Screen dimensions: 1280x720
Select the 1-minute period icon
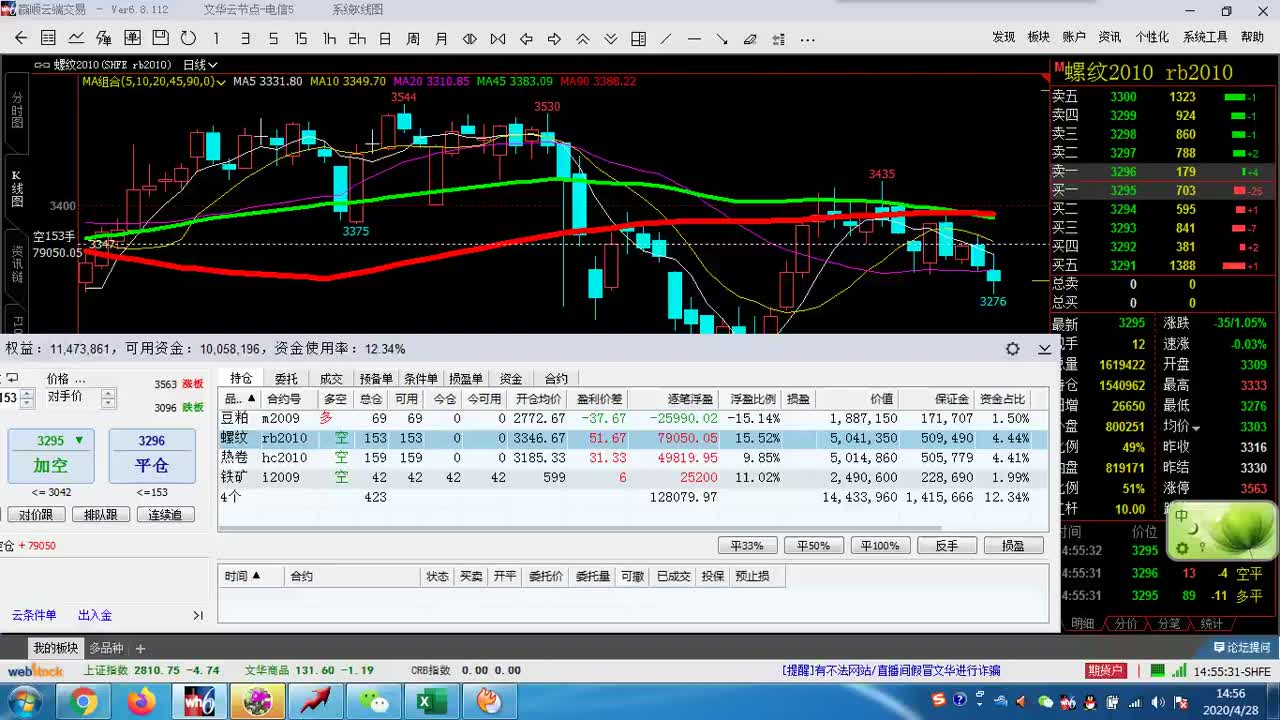(x=216, y=38)
